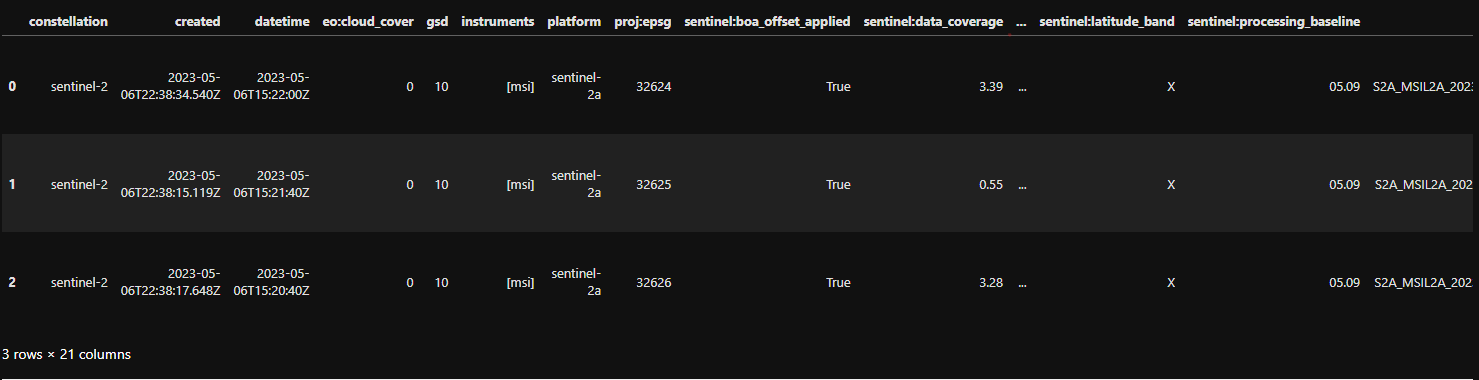The image size is (1479, 380).
Task: Click row index 2
Action: pos(12,282)
